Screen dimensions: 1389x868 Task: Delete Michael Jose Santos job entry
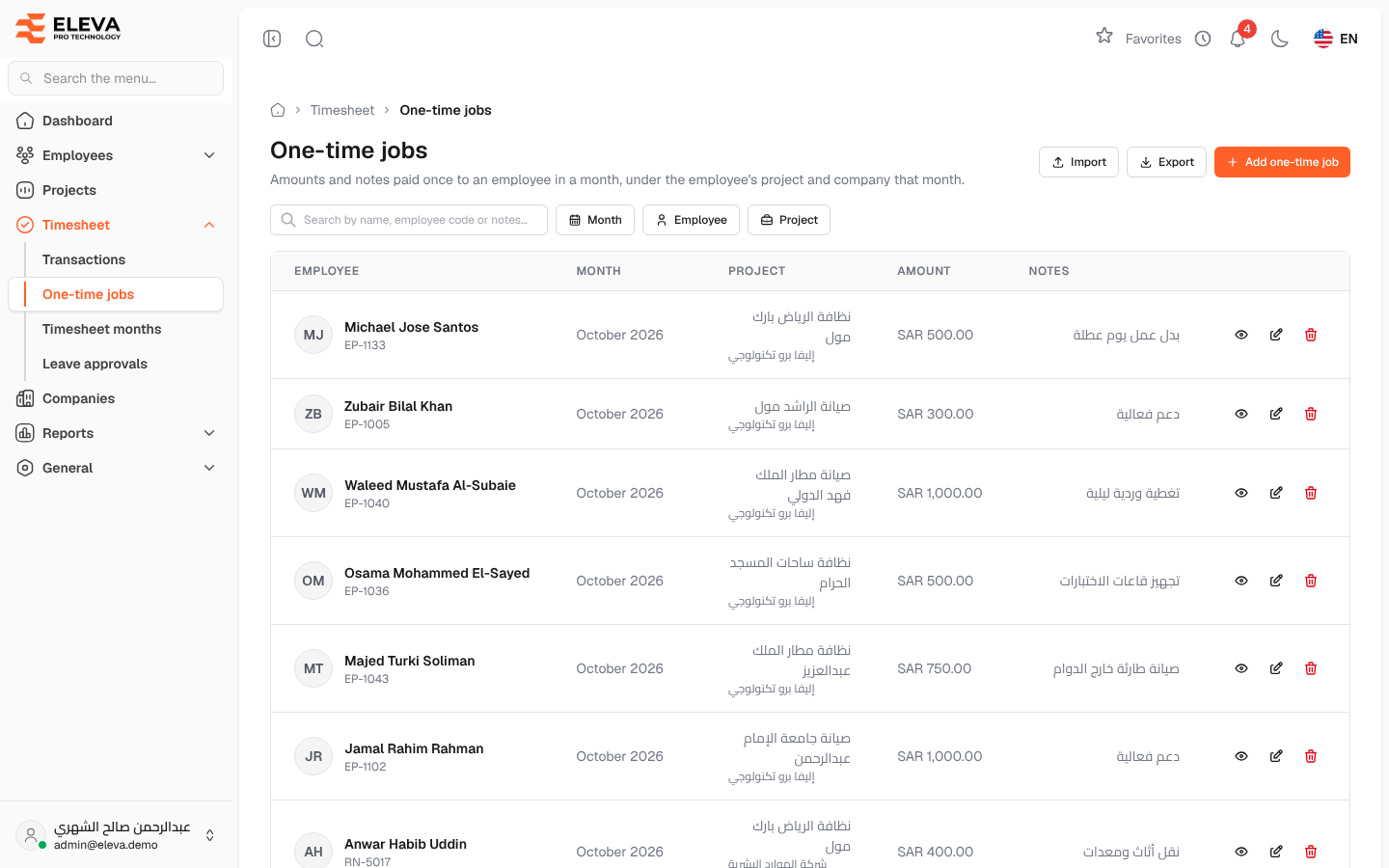[x=1311, y=335]
